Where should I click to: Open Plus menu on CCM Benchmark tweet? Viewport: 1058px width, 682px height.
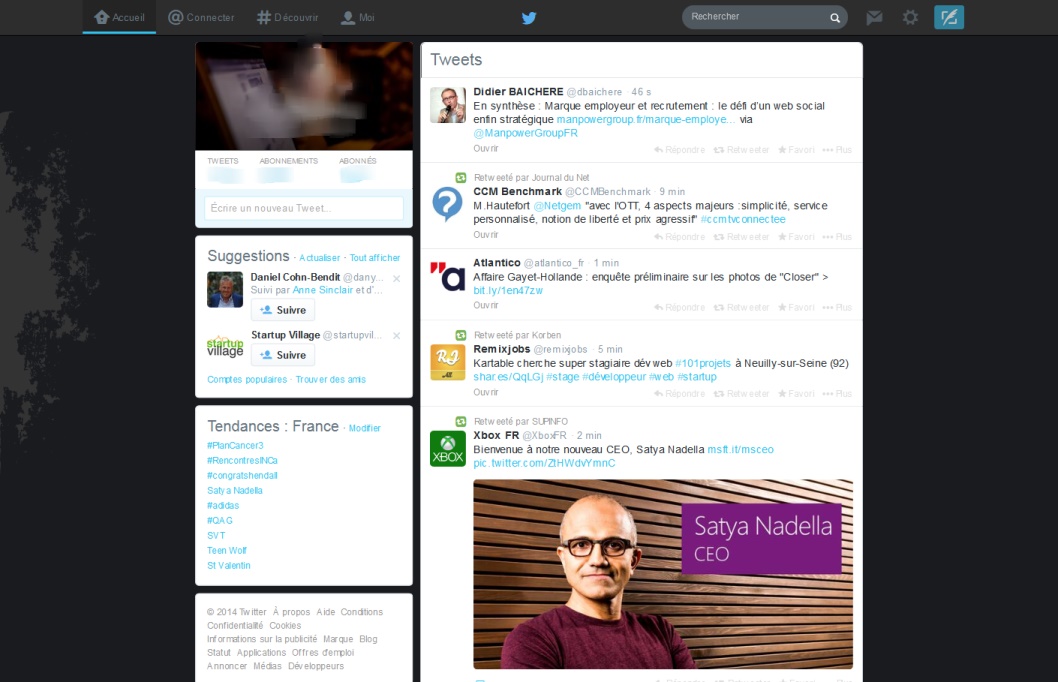tap(837, 237)
